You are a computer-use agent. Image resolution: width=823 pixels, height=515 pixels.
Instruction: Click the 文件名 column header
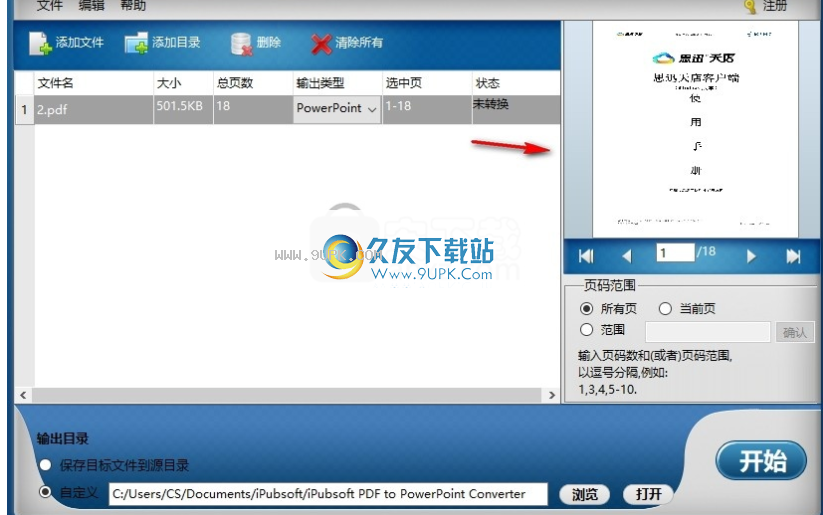pyautogui.click(x=93, y=83)
